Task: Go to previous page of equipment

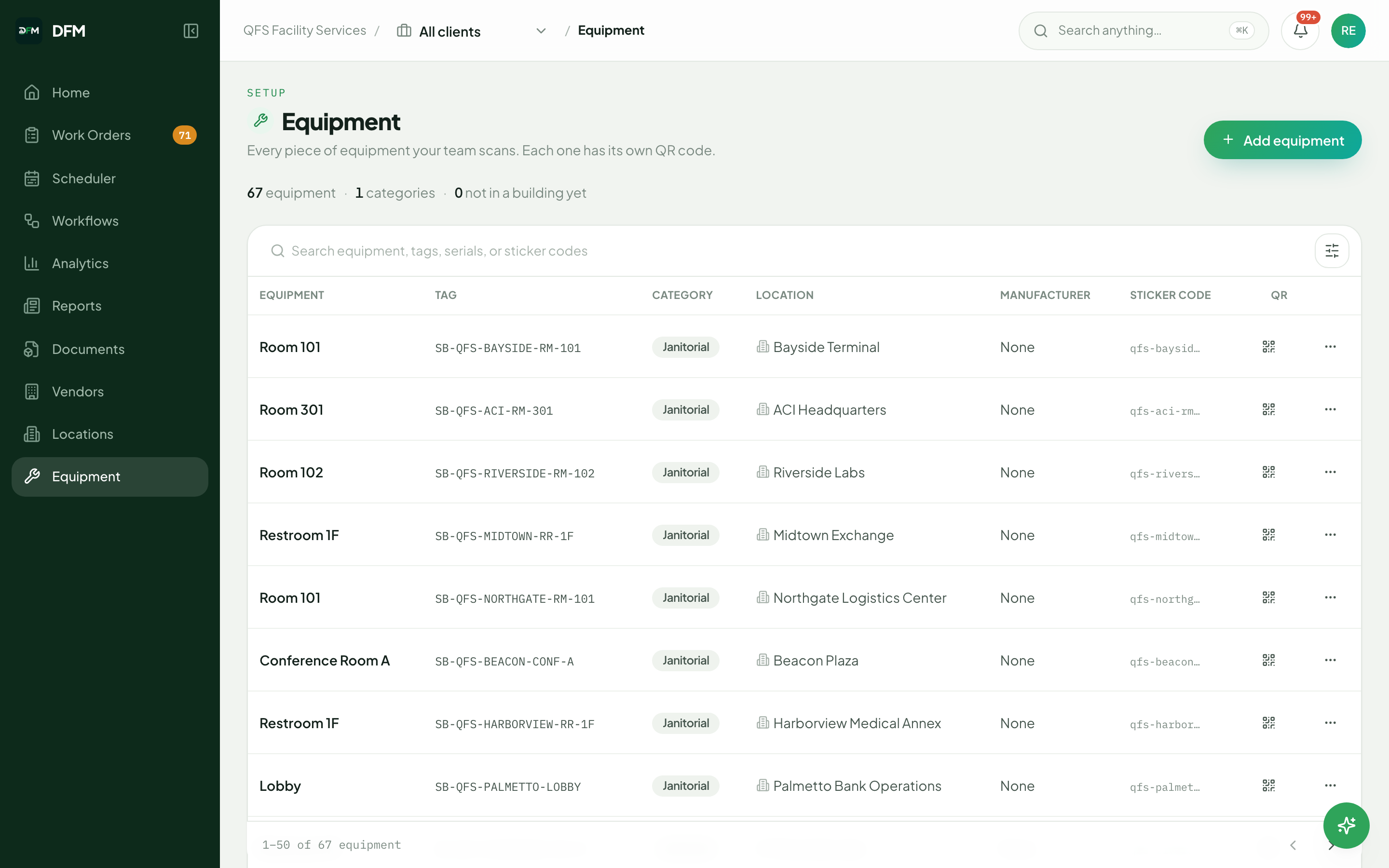Action: coord(1293,845)
